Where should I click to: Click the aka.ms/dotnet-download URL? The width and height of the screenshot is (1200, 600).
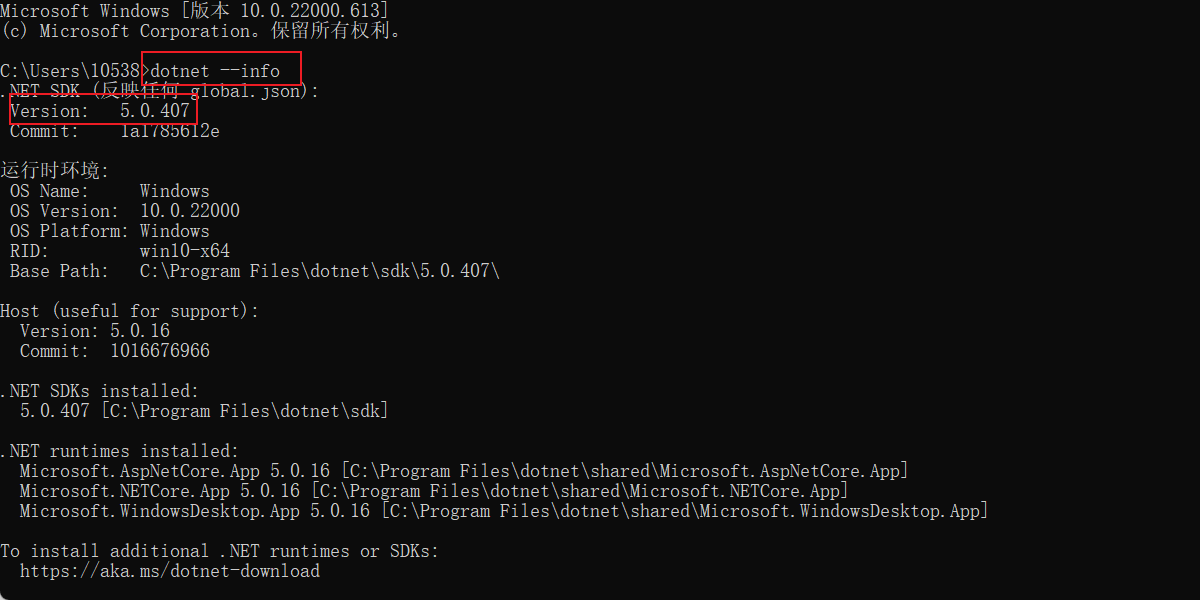coord(170,571)
